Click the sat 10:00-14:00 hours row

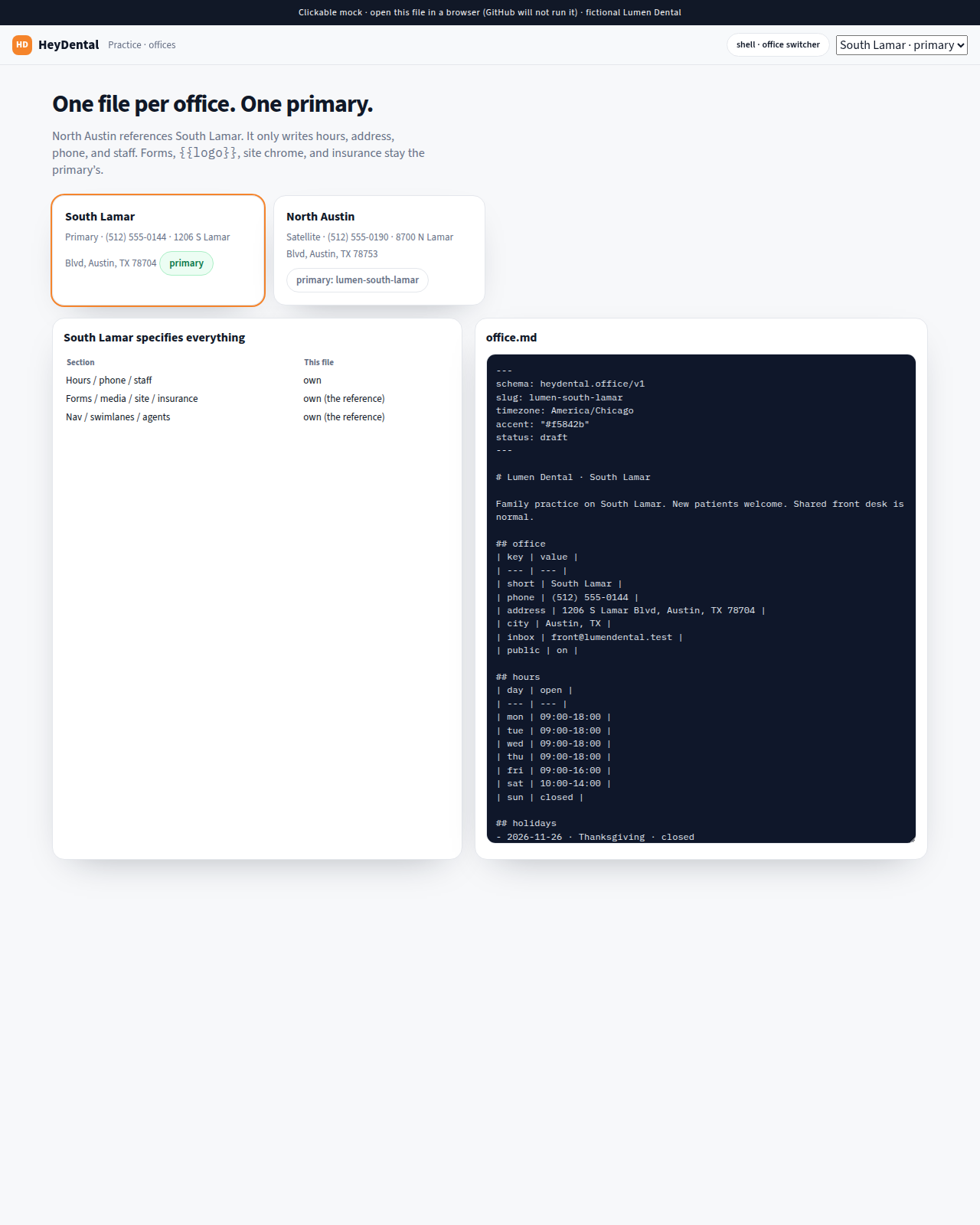click(x=554, y=784)
